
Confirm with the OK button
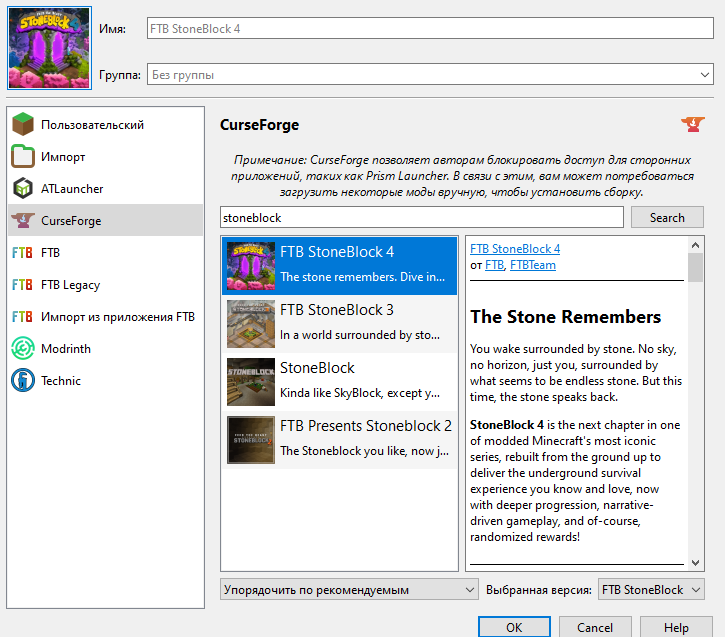click(x=514, y=627)
